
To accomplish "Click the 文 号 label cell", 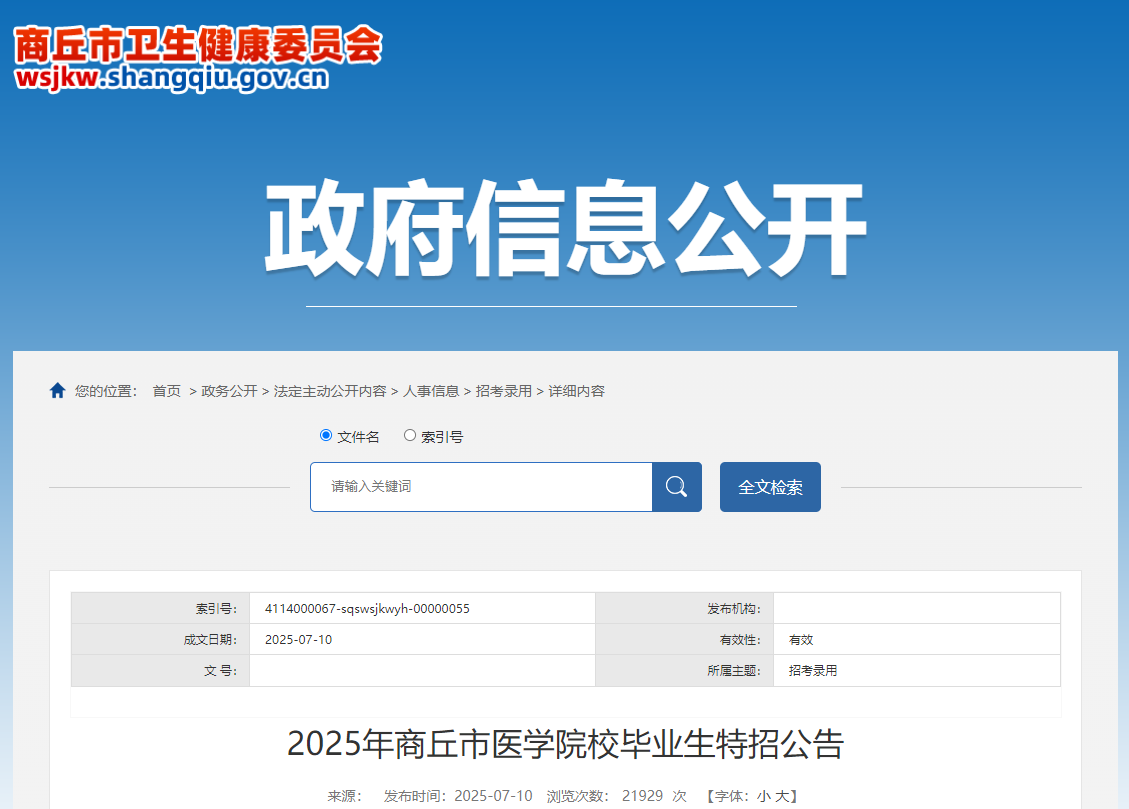I will 161,671.
